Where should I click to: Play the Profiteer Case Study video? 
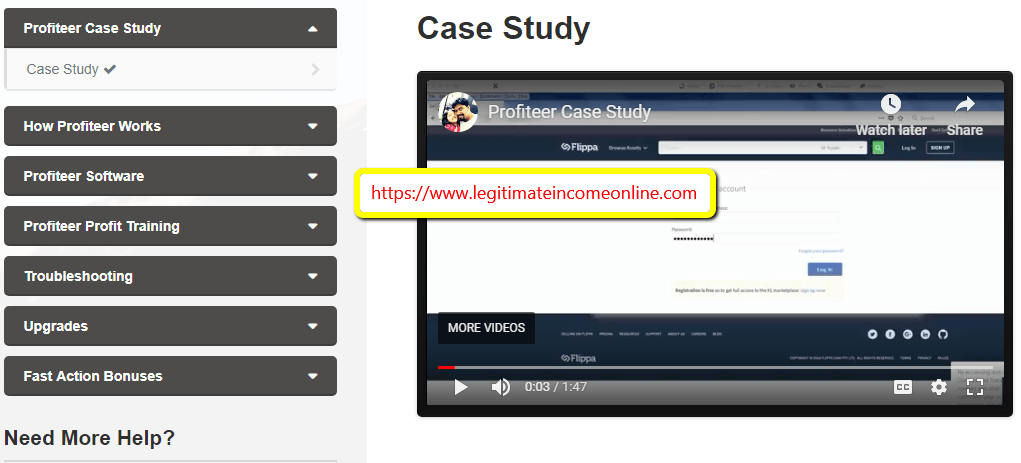460,387
